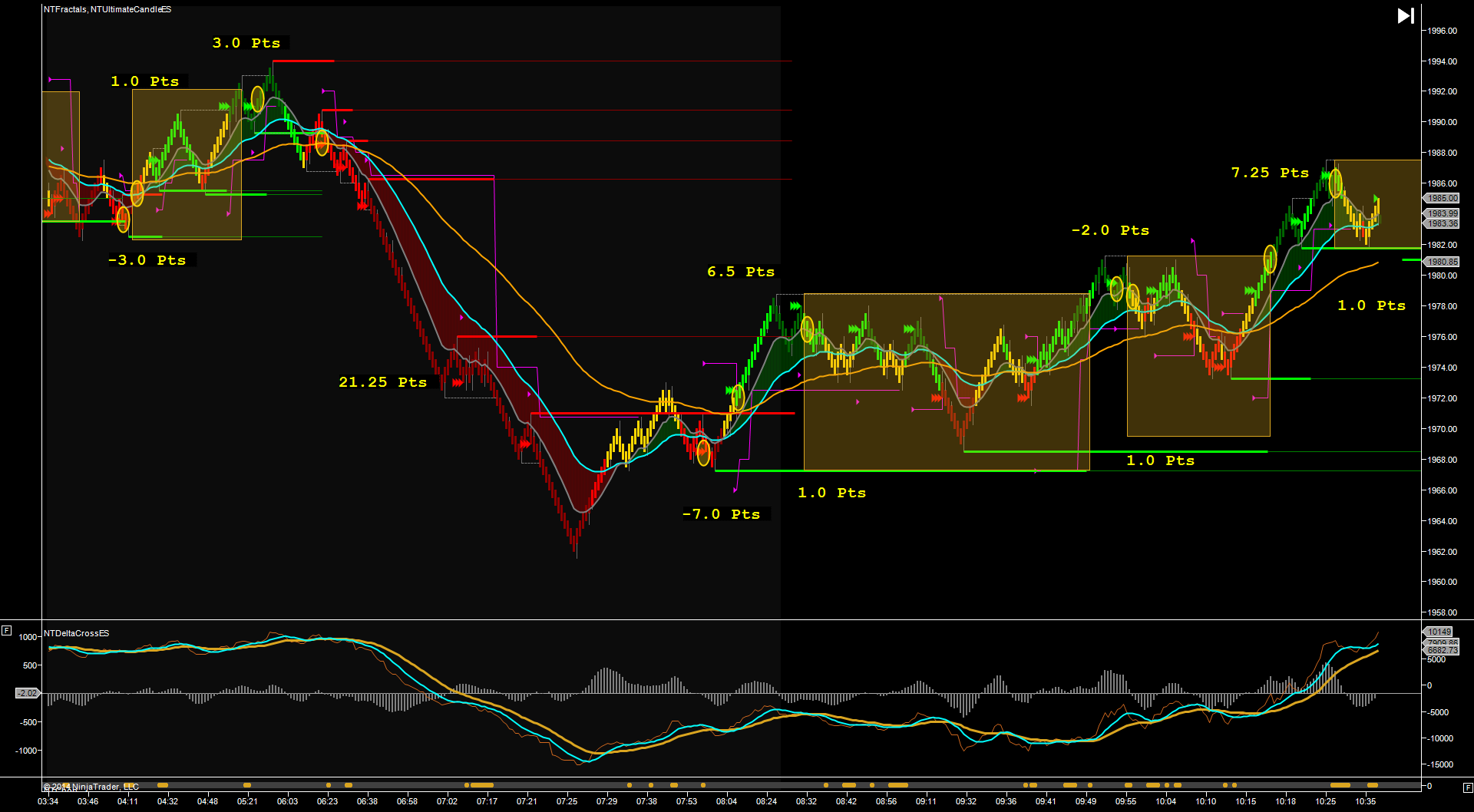Screen dimensions: 1474x812
Task: Click the 1.0 Pts label near 1978.00
Action: 1372,305
